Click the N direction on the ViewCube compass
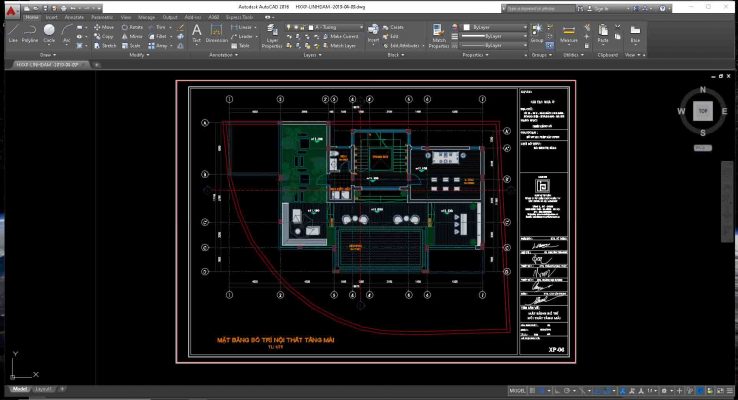Viewport: 738px width, 400px height. [703, 89]
